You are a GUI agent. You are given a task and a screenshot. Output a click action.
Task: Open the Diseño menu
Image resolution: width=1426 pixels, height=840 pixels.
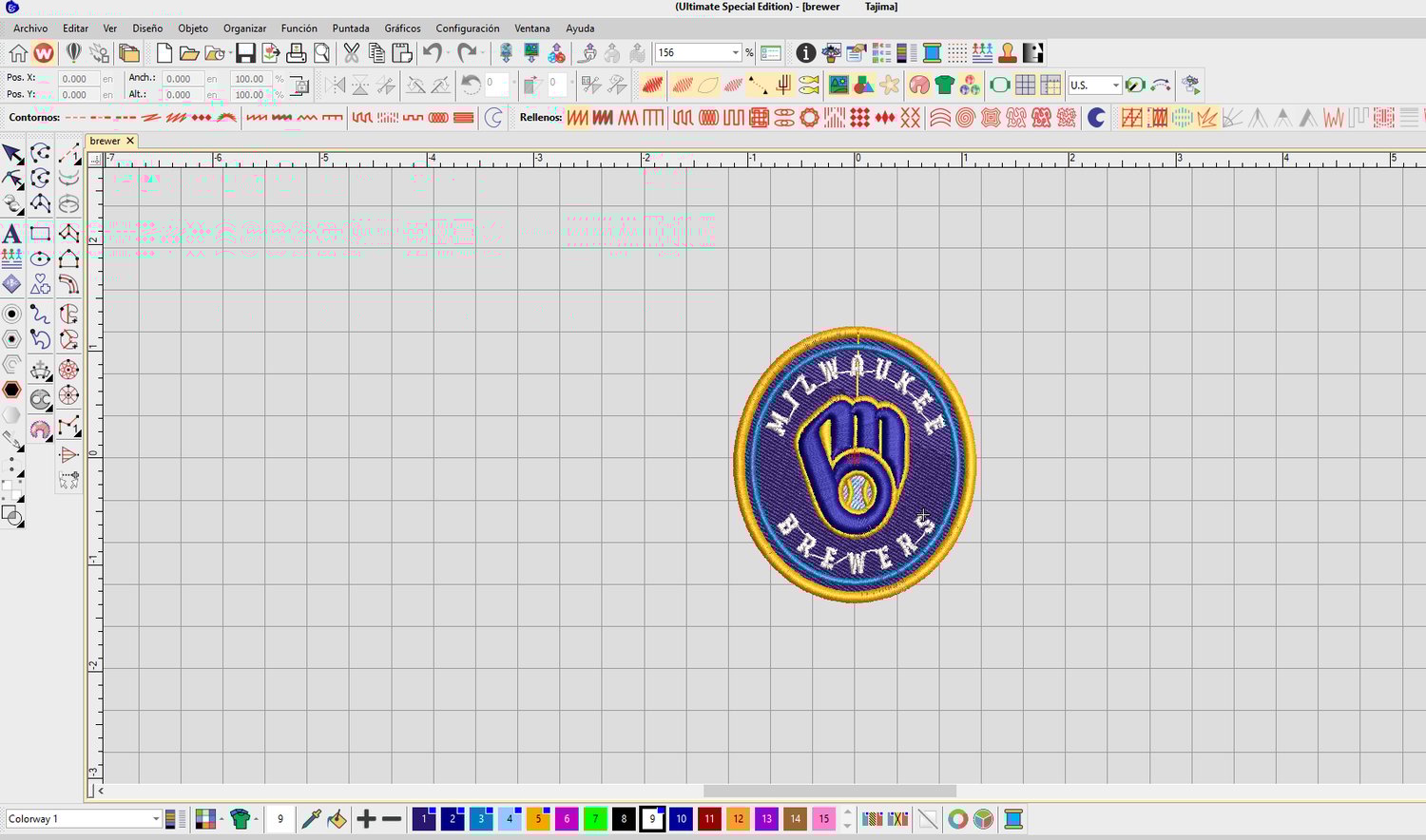pos(147,29)
